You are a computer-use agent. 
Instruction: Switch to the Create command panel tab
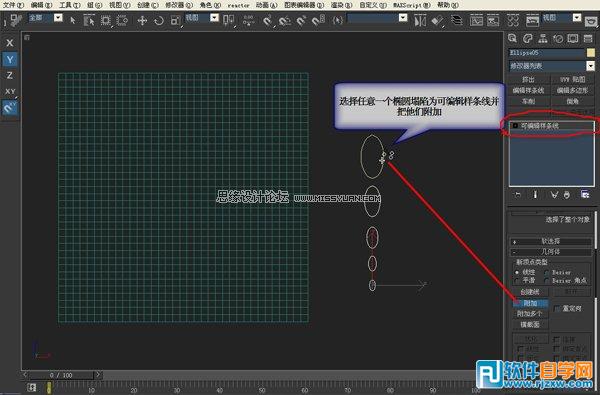pyautogui.click(x=513, y=38)
